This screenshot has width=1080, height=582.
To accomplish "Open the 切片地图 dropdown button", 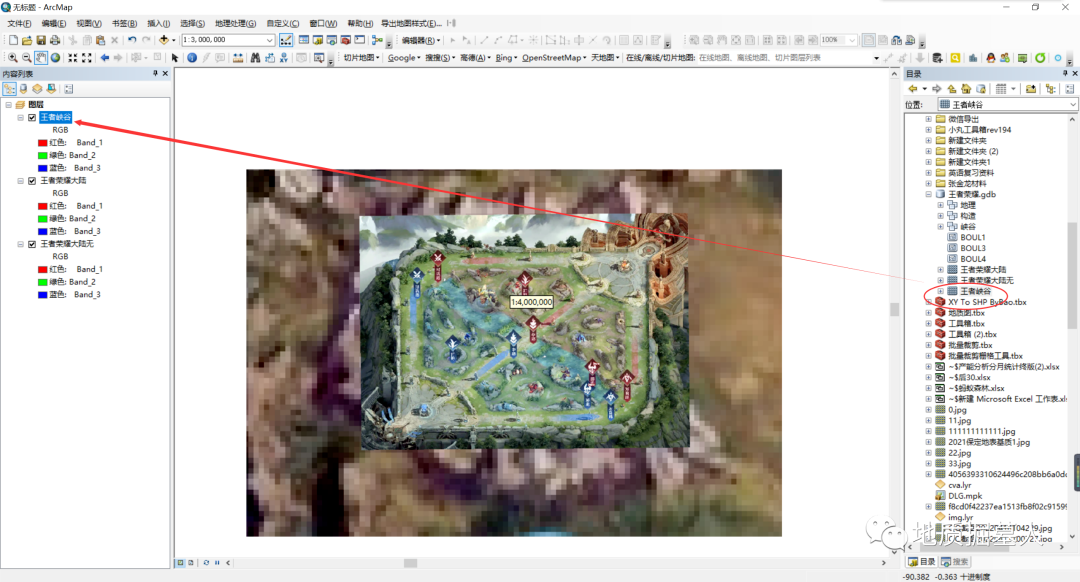I will tap(362, 58).
